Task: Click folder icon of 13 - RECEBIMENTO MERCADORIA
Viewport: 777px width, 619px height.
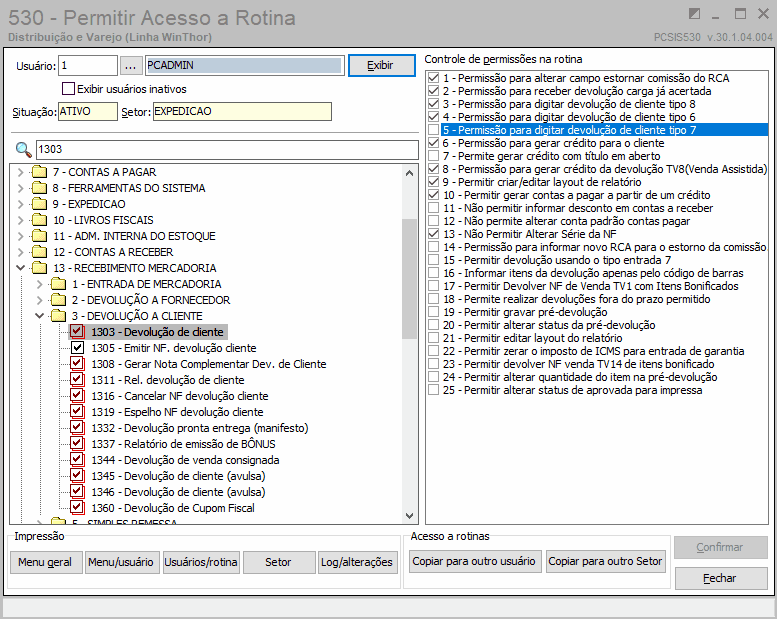Action: [39, 268]
